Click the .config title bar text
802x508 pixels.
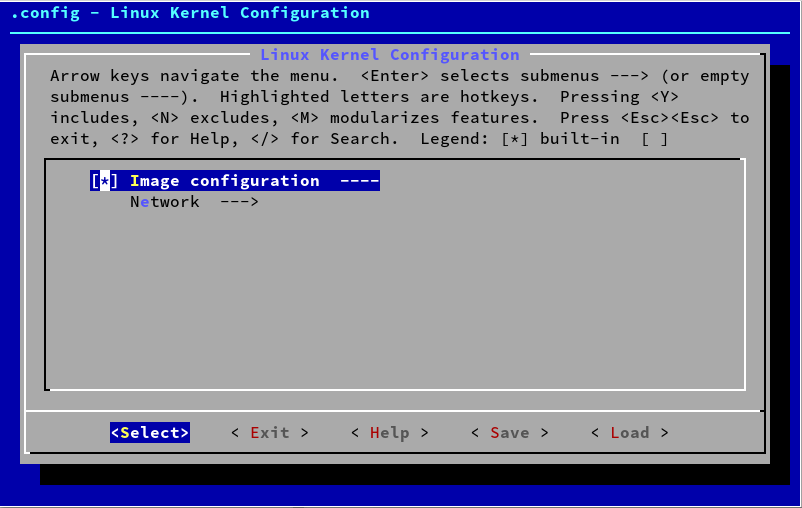coord(190,13)
